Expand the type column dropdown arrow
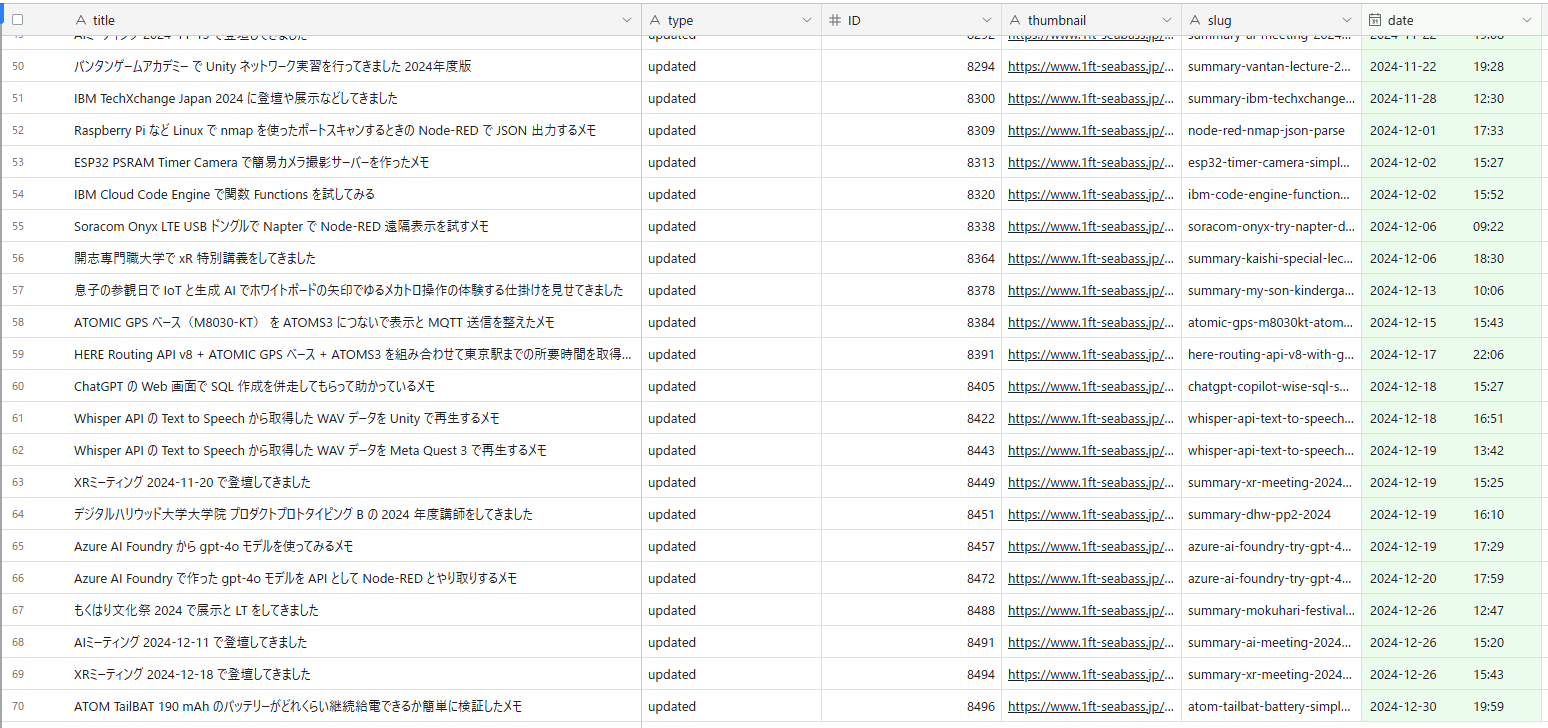Image resolution: width=1548 pixels, height=728 pixels. click(x=807, y=20)
